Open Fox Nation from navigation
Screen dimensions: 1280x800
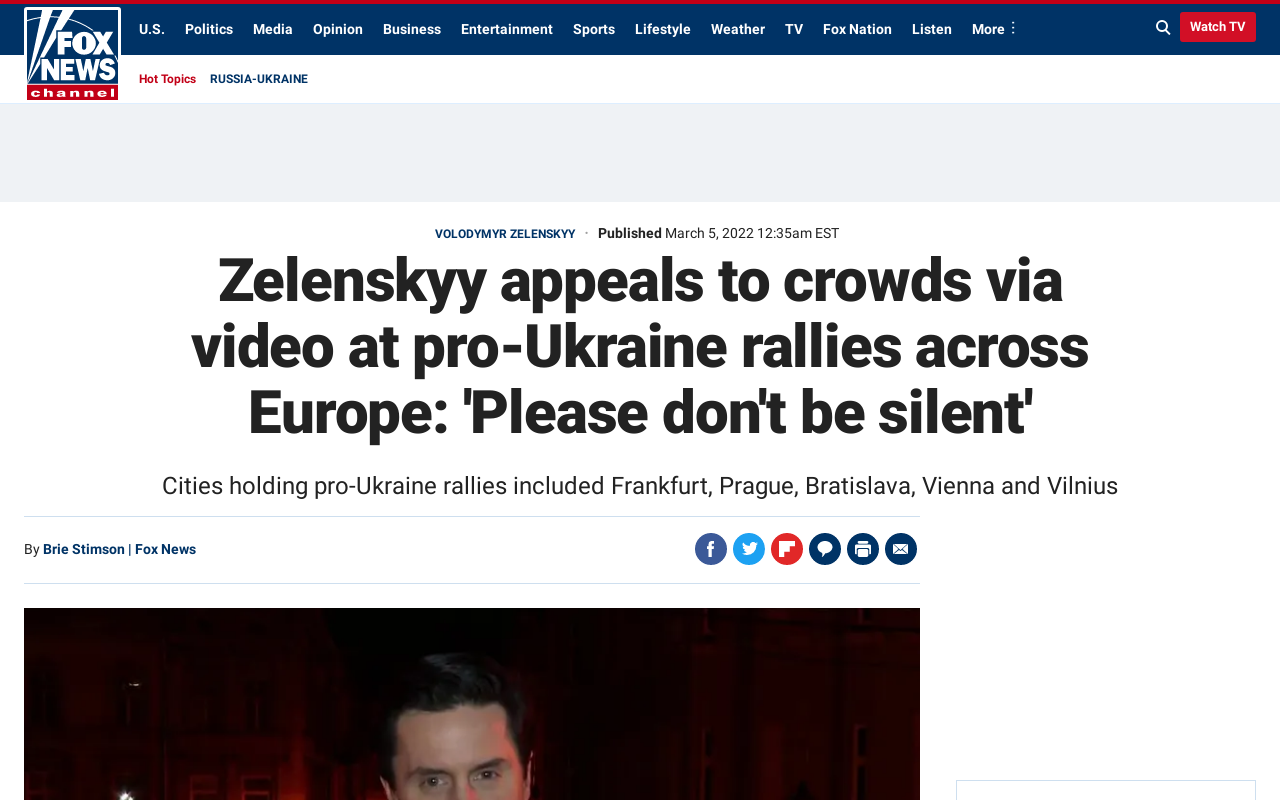pyautogui.click(x=857, y=29)
